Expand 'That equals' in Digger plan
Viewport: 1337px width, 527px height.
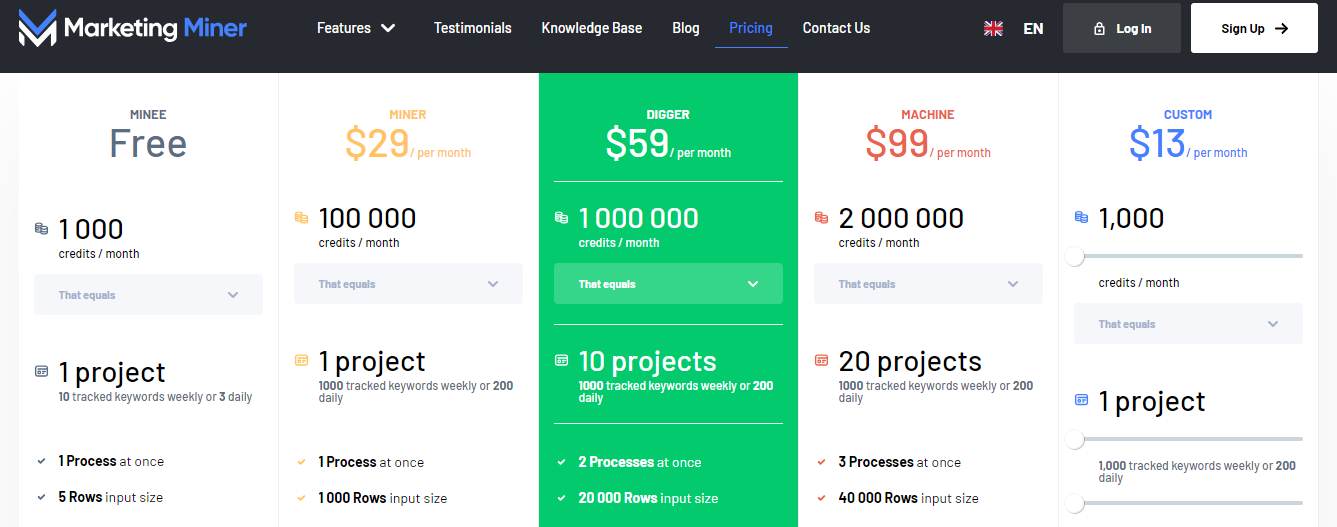tap(668, 284)
